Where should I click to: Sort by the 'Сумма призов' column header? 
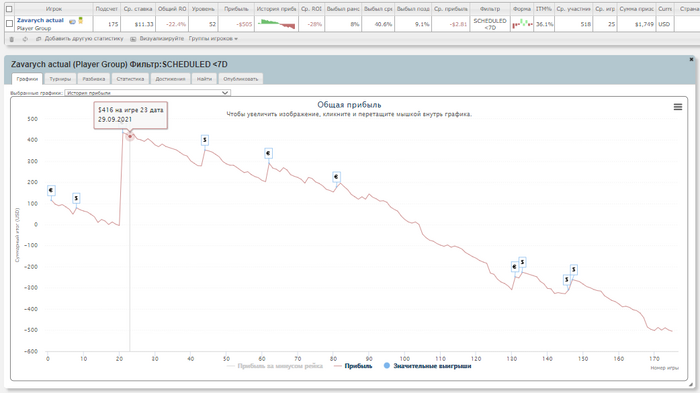pyautogui.click(x=637, y=9)
